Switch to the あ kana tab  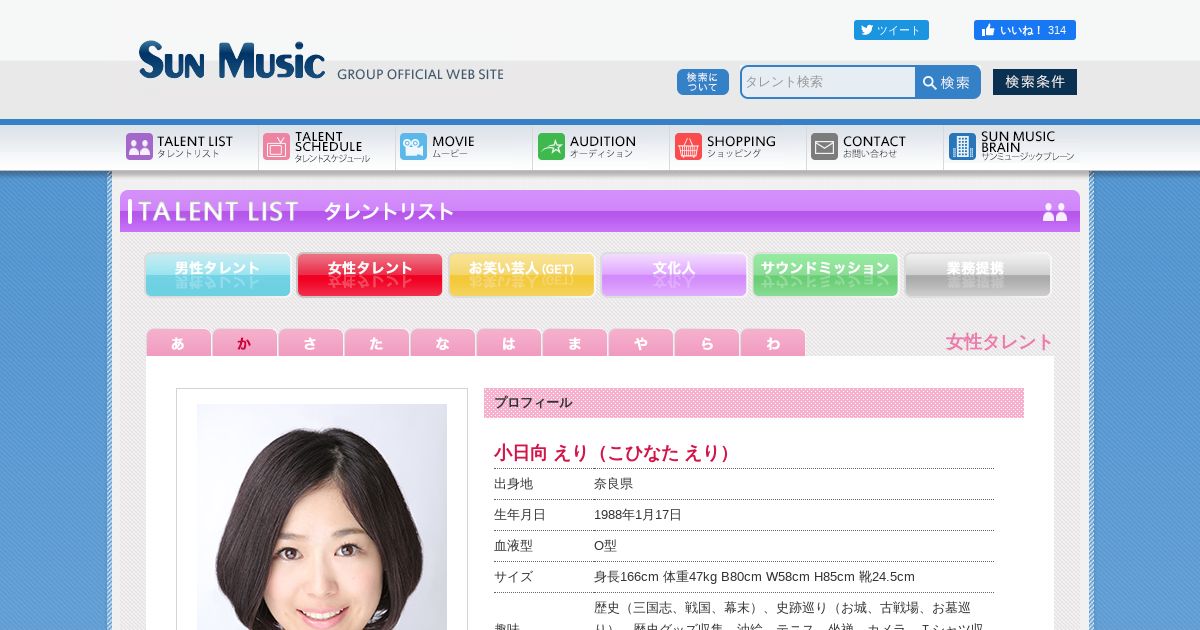179,343
